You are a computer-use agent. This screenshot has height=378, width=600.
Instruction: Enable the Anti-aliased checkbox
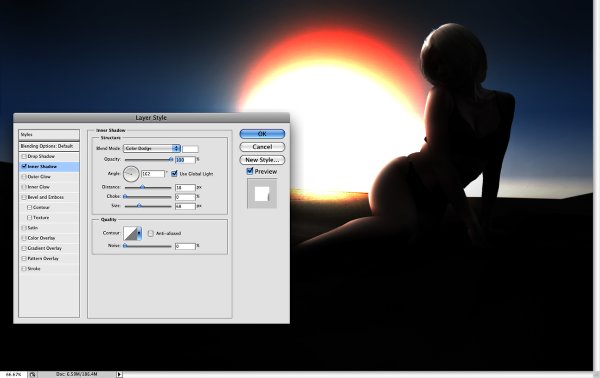pyautogui.click(x=151, y=233)
